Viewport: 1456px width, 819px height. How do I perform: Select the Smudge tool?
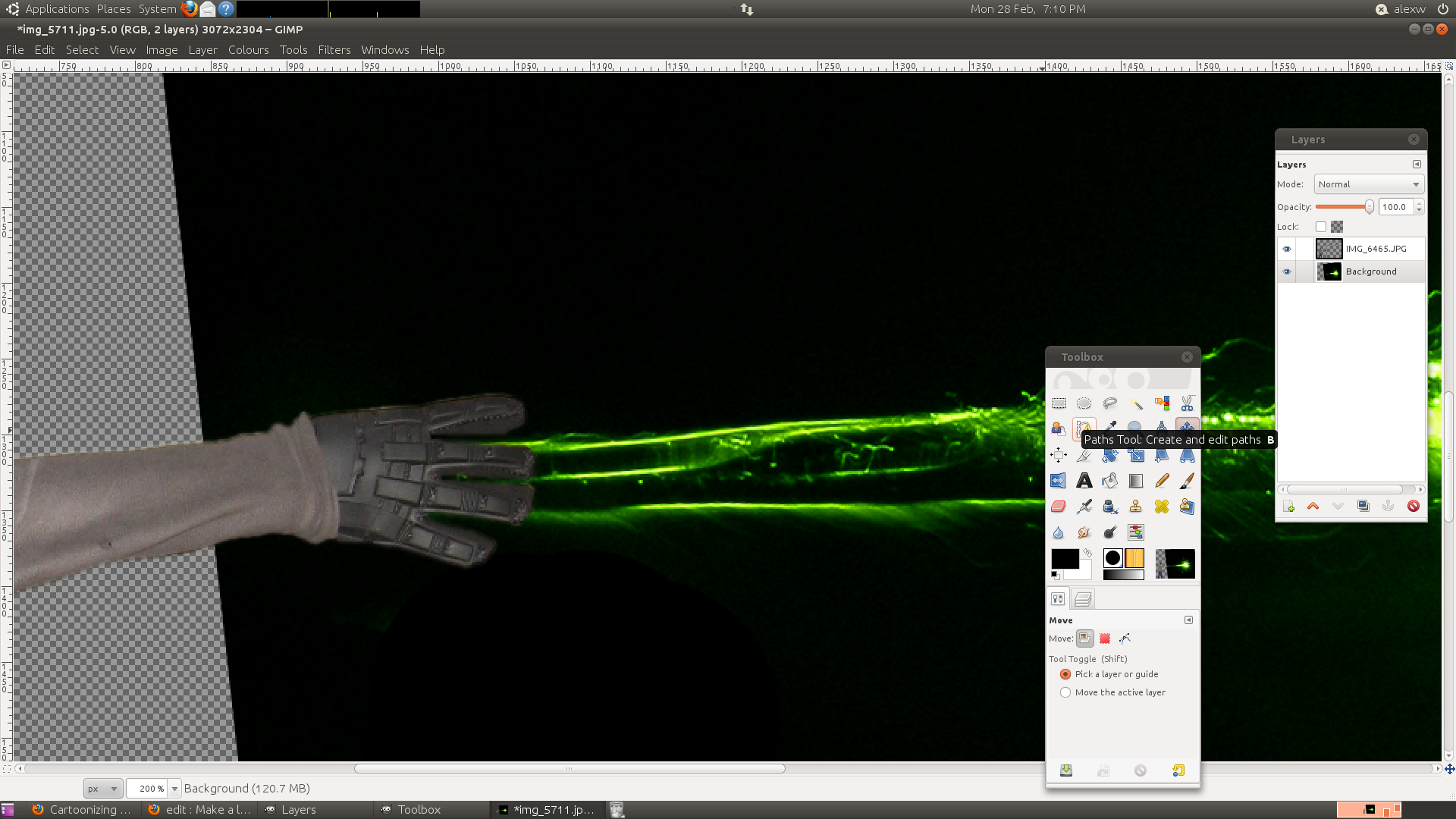point(1084,532)
